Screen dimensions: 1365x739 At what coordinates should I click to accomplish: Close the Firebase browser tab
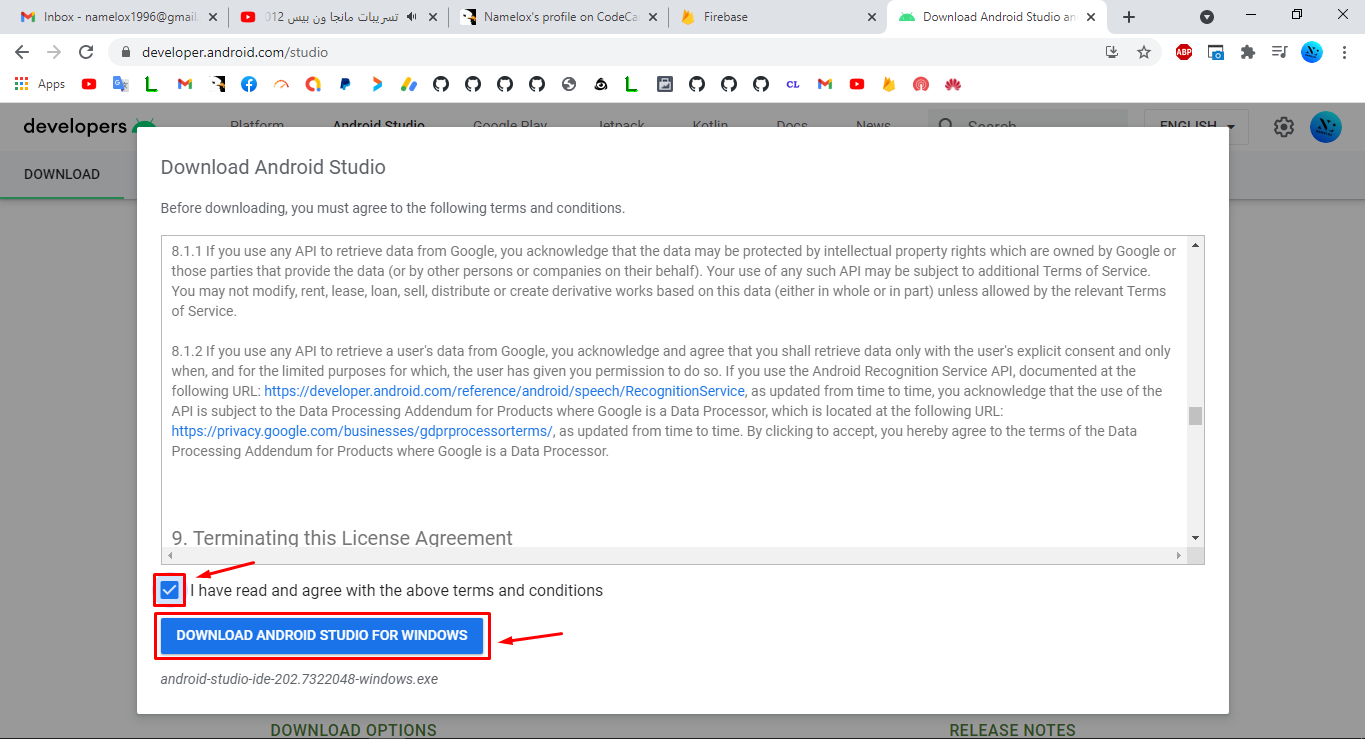click(872, 17)
